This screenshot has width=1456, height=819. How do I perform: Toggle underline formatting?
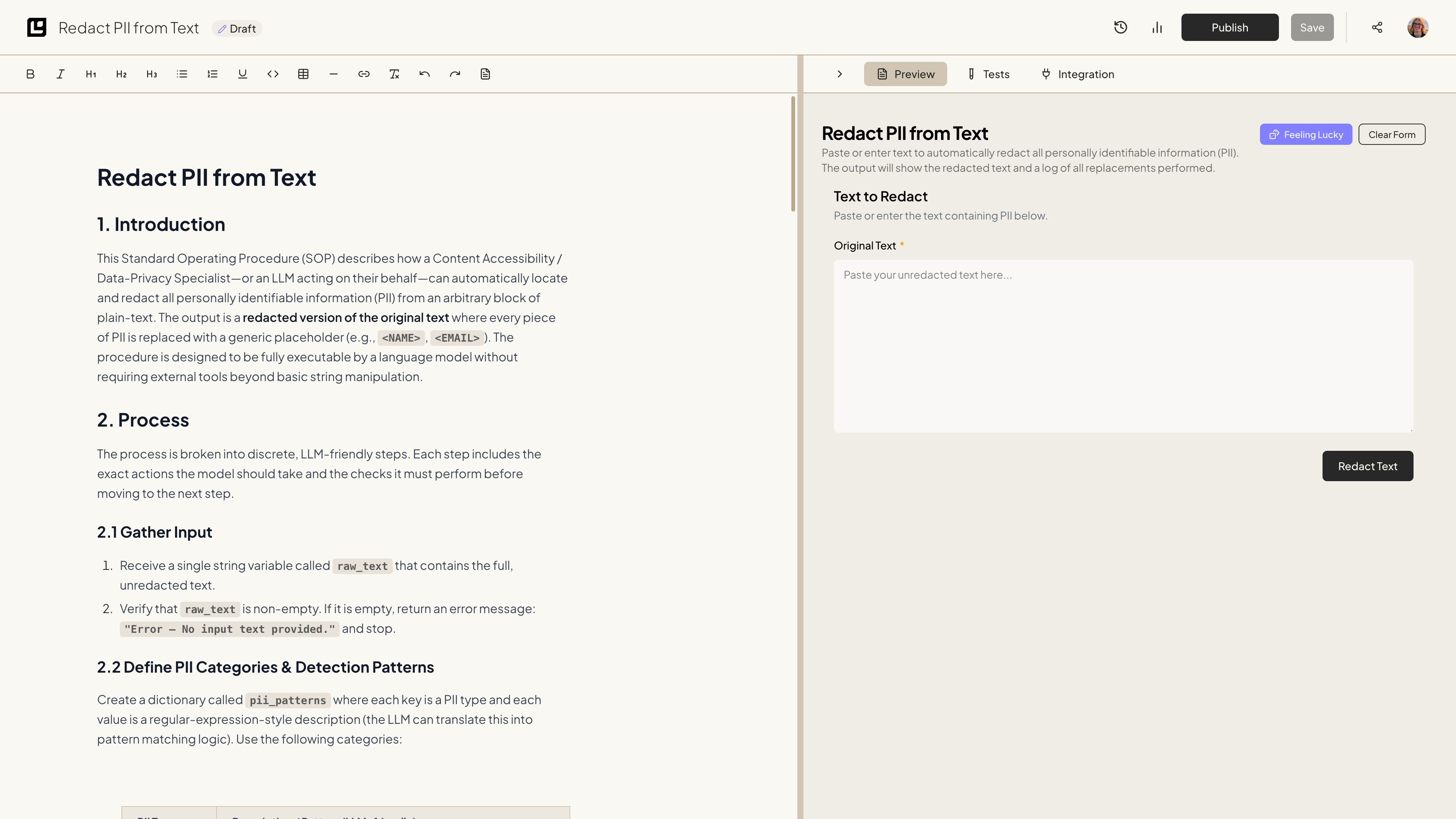pyautogui.click(x=243, y=74)
